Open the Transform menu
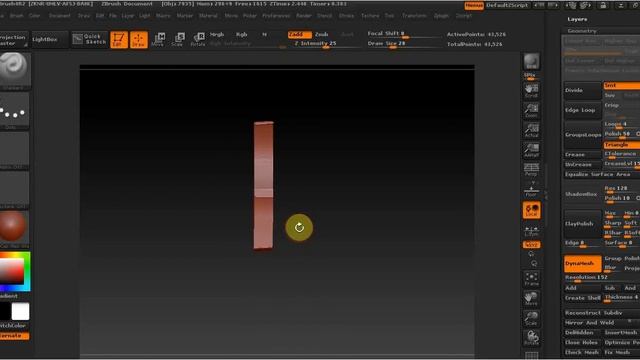 tap(414, 16)
